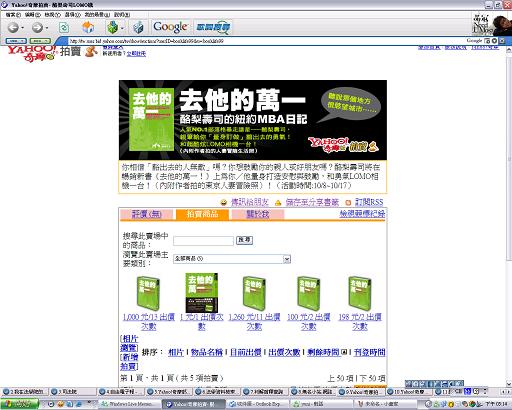Click the round arrow icon beside Google box
The height and width of the screenshot is (410, 512).
[495, 41]
